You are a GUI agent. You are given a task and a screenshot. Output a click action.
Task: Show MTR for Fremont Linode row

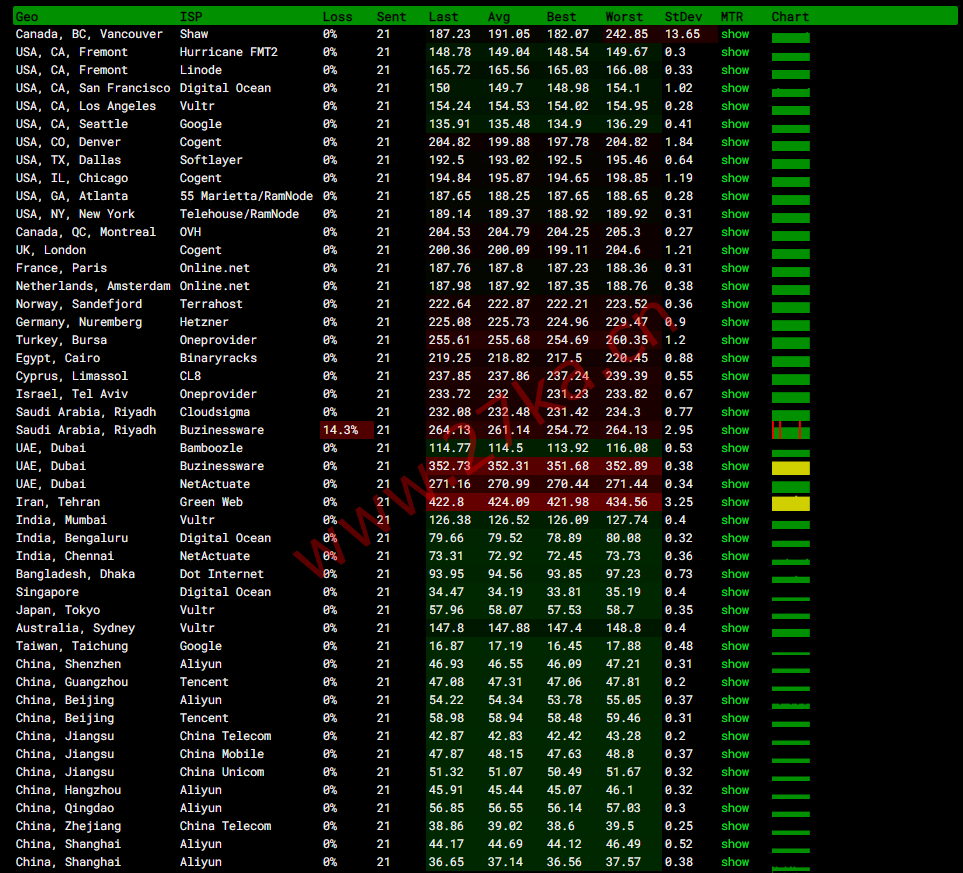click(x=735, y=70)
